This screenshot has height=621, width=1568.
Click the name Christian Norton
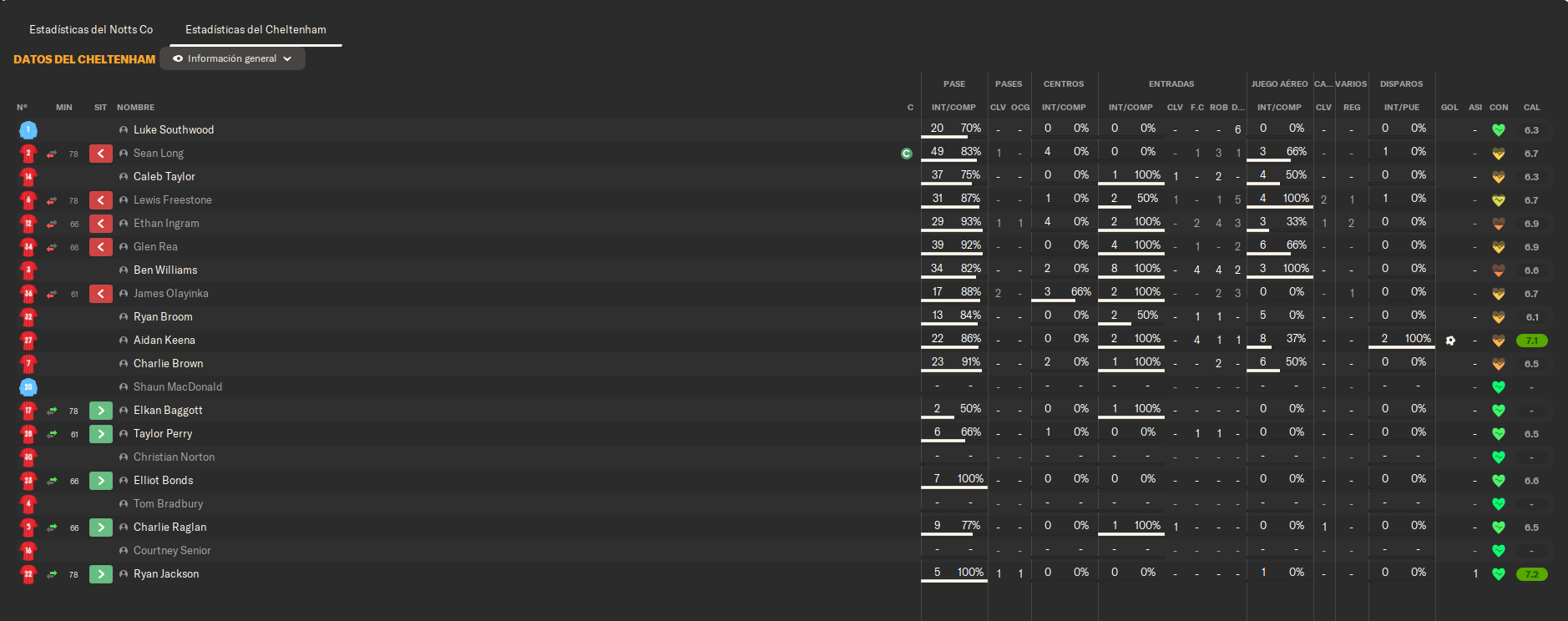(x=175, y=457)
